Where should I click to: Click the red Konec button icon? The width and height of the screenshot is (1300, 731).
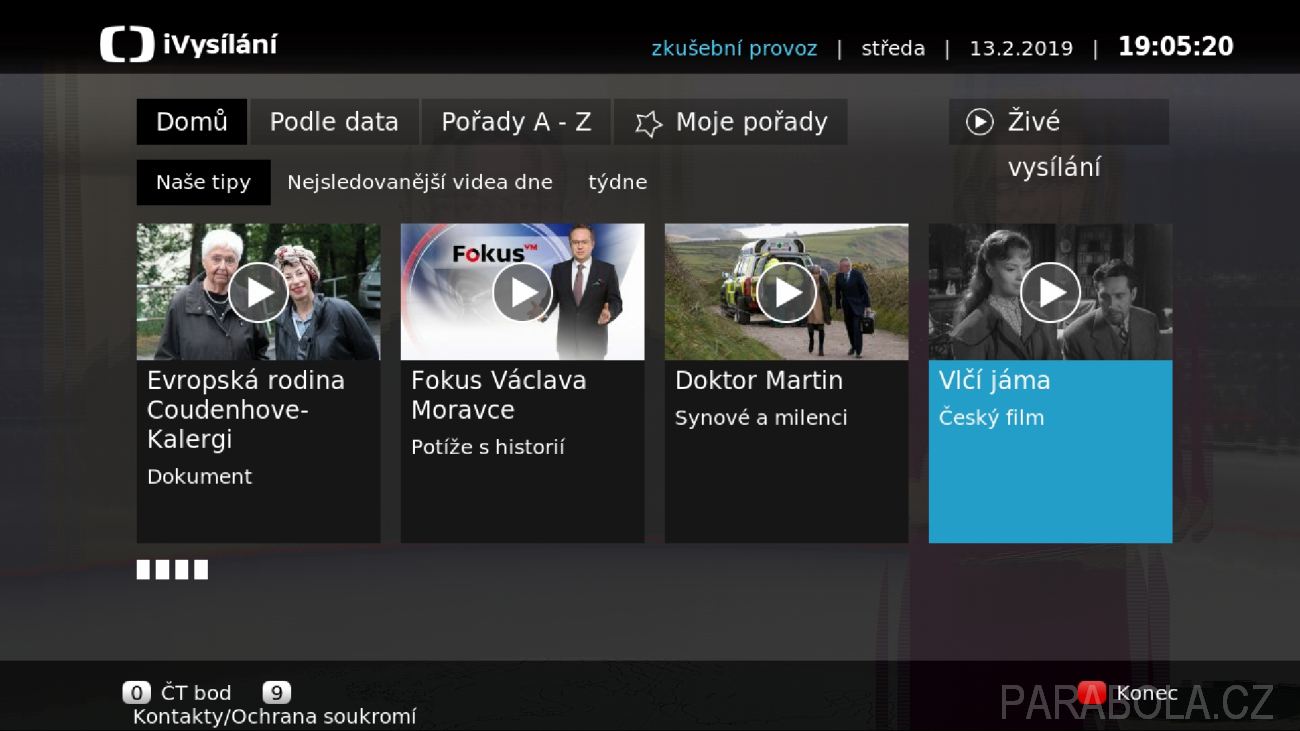tap(1092, 693)
